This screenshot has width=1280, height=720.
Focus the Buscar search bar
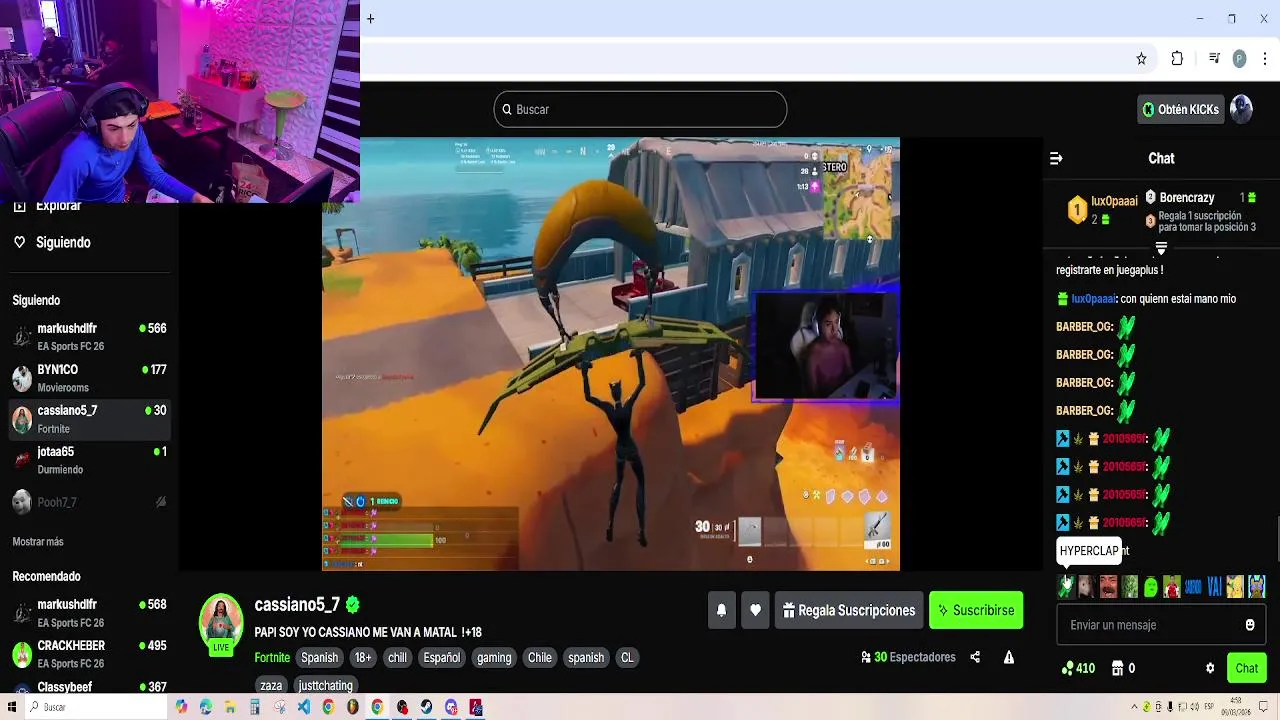(x=640, y=109)
